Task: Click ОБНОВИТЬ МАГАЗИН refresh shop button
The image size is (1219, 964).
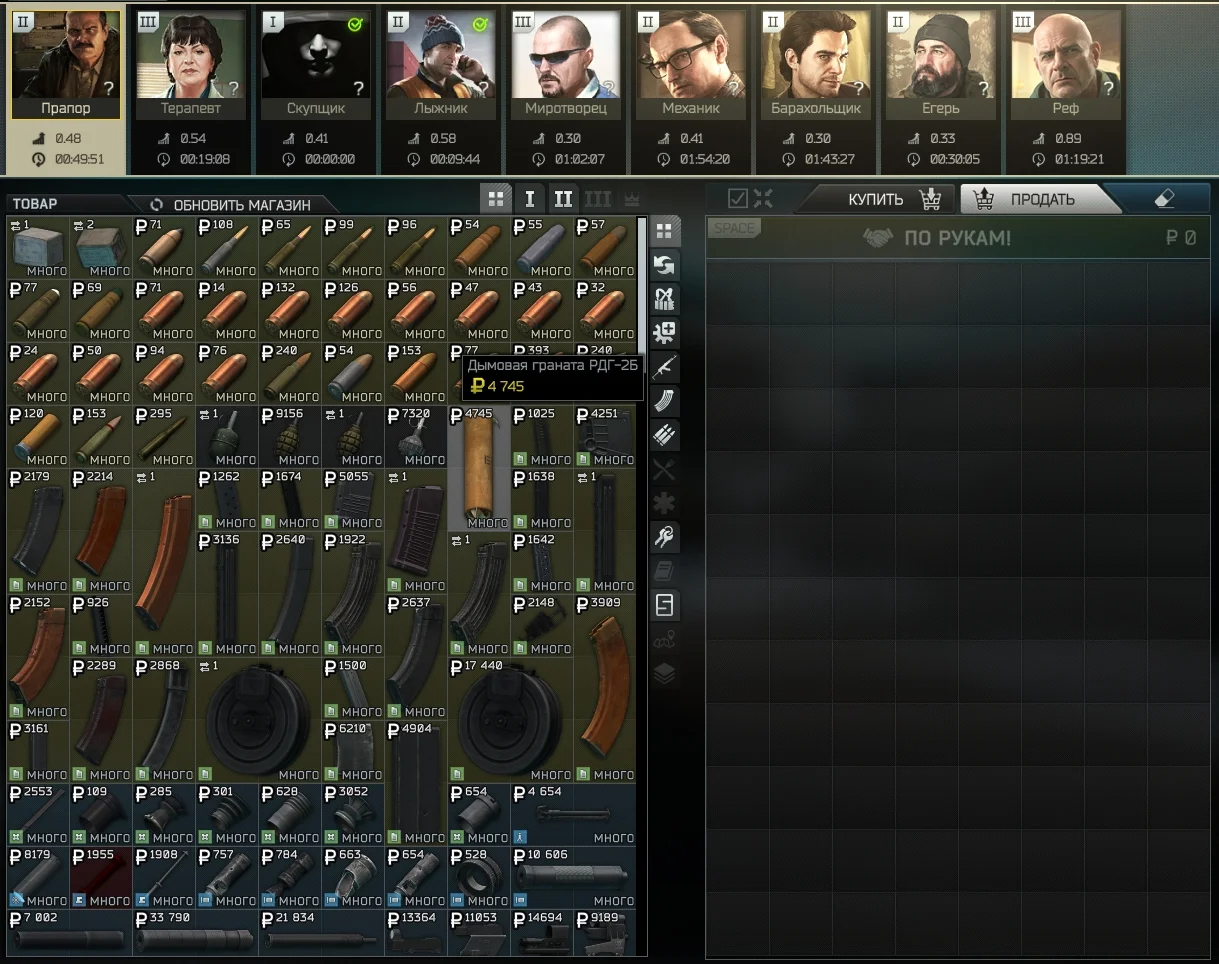Action: 231,205
